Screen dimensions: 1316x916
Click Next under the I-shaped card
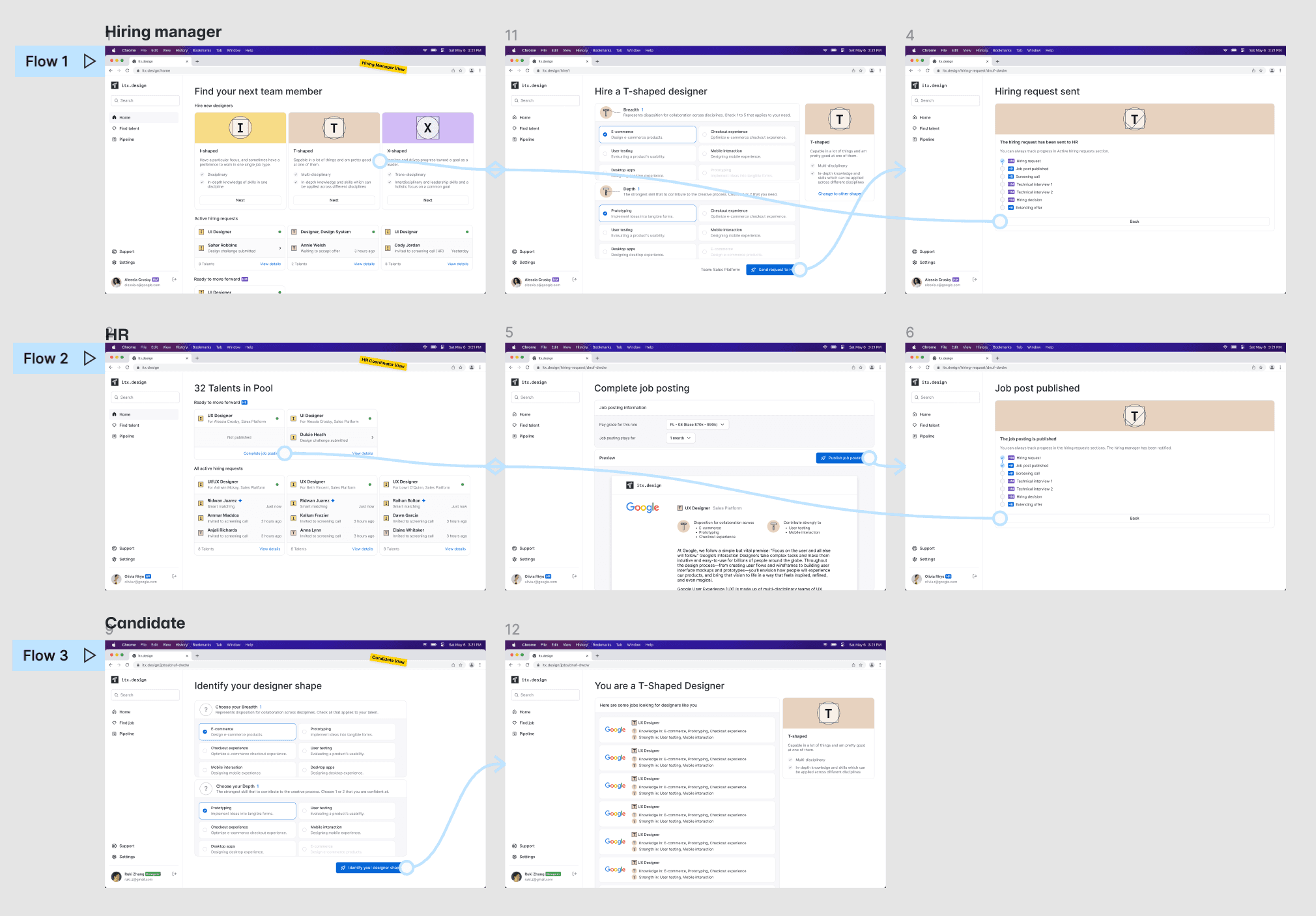point(240,200)
